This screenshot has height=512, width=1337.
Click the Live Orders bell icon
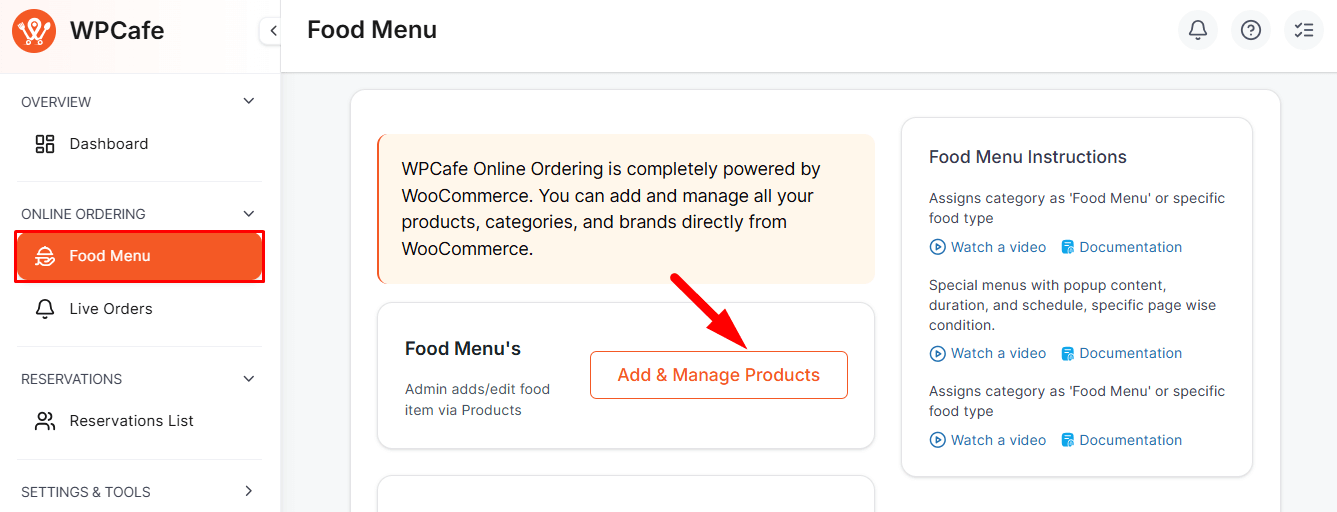(x=45, y=309)
